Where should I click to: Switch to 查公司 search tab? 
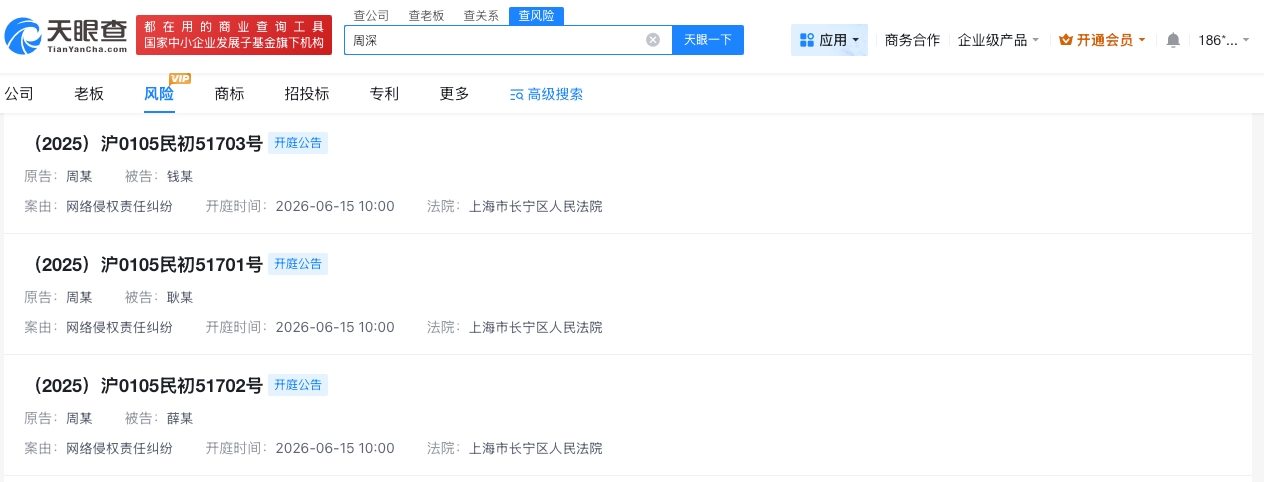coord(372,15)
